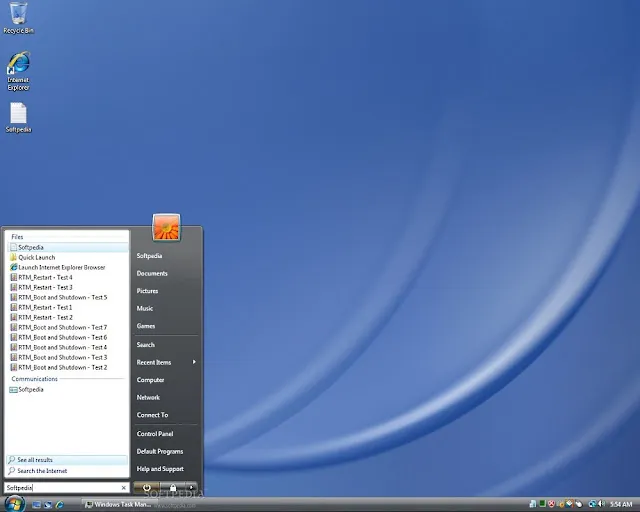The height and width of the screenshot is (512, 640).
Task: Click the green Task Manager CPU tray icon
Action: [x=542, y=504]
